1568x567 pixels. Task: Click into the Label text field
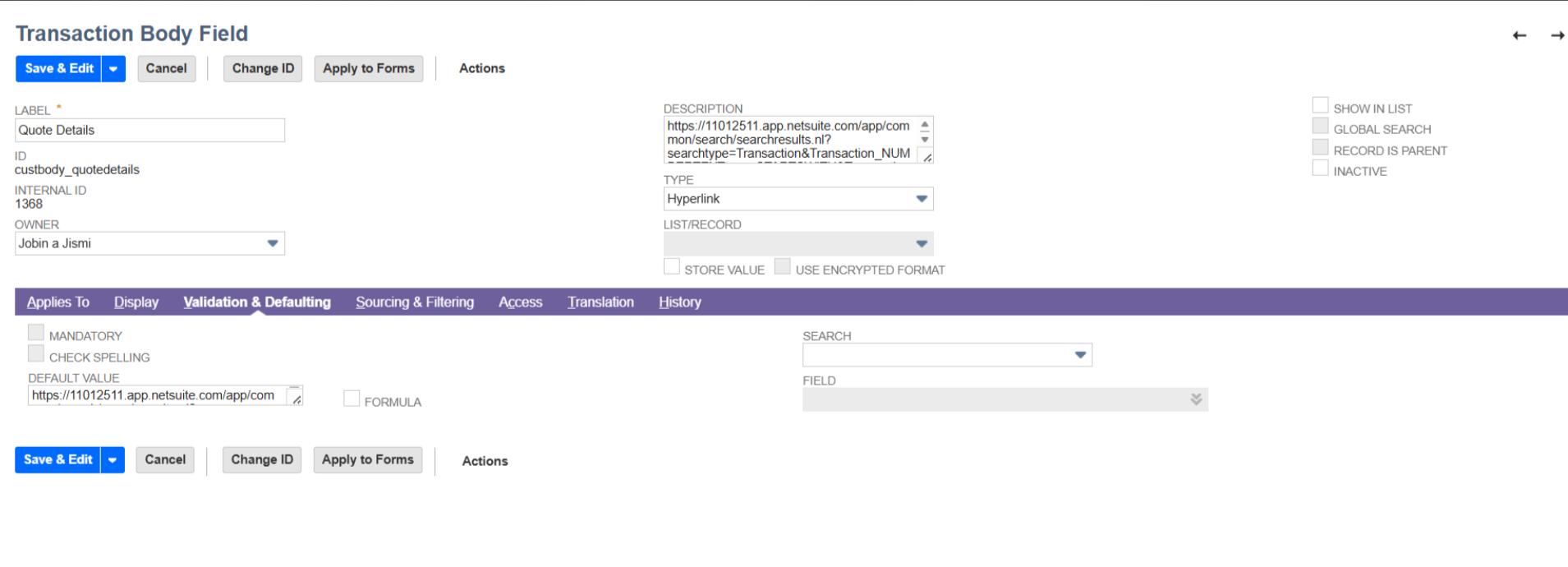[x=149, y=131]
